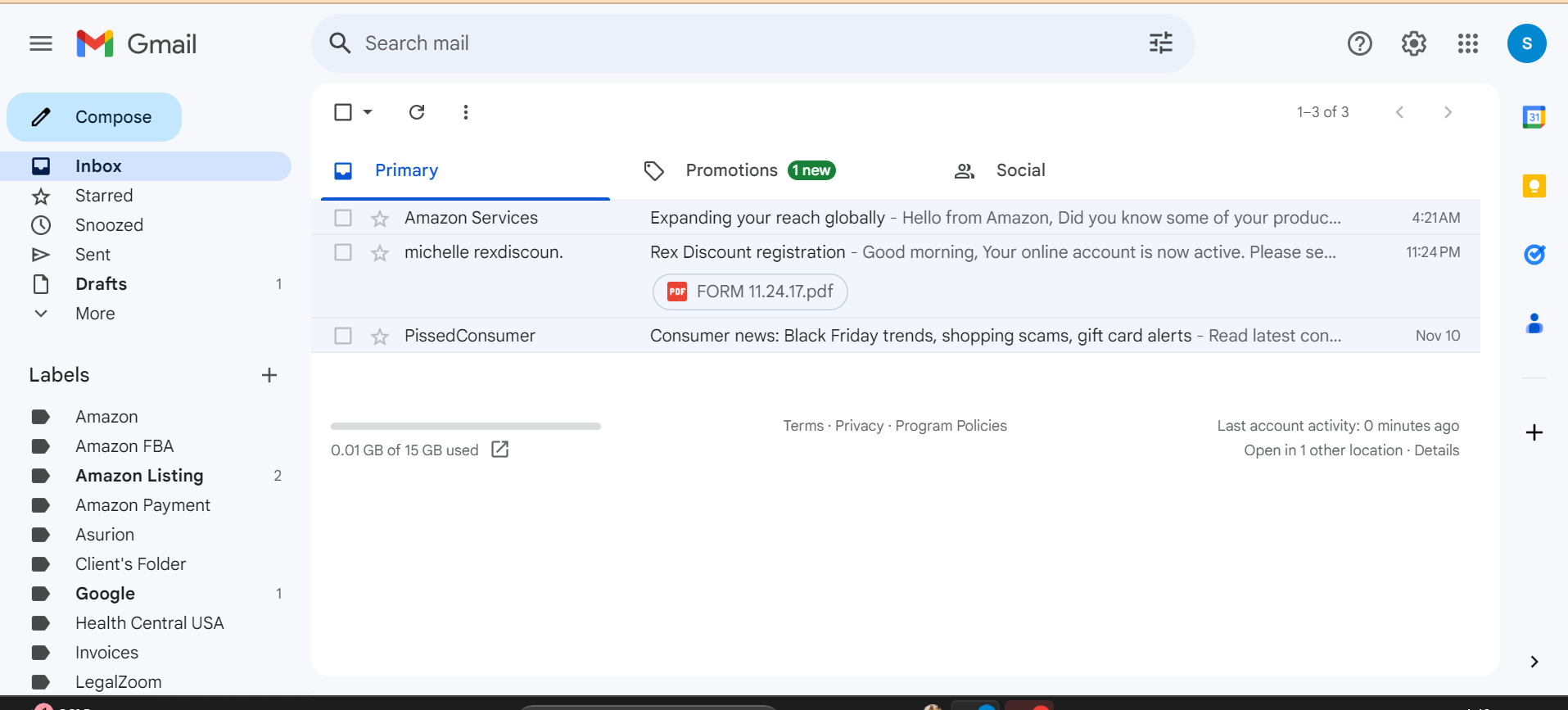Screen dimensions: 1568x710
Task: Open the Privacy link
Action: [859, 426]
